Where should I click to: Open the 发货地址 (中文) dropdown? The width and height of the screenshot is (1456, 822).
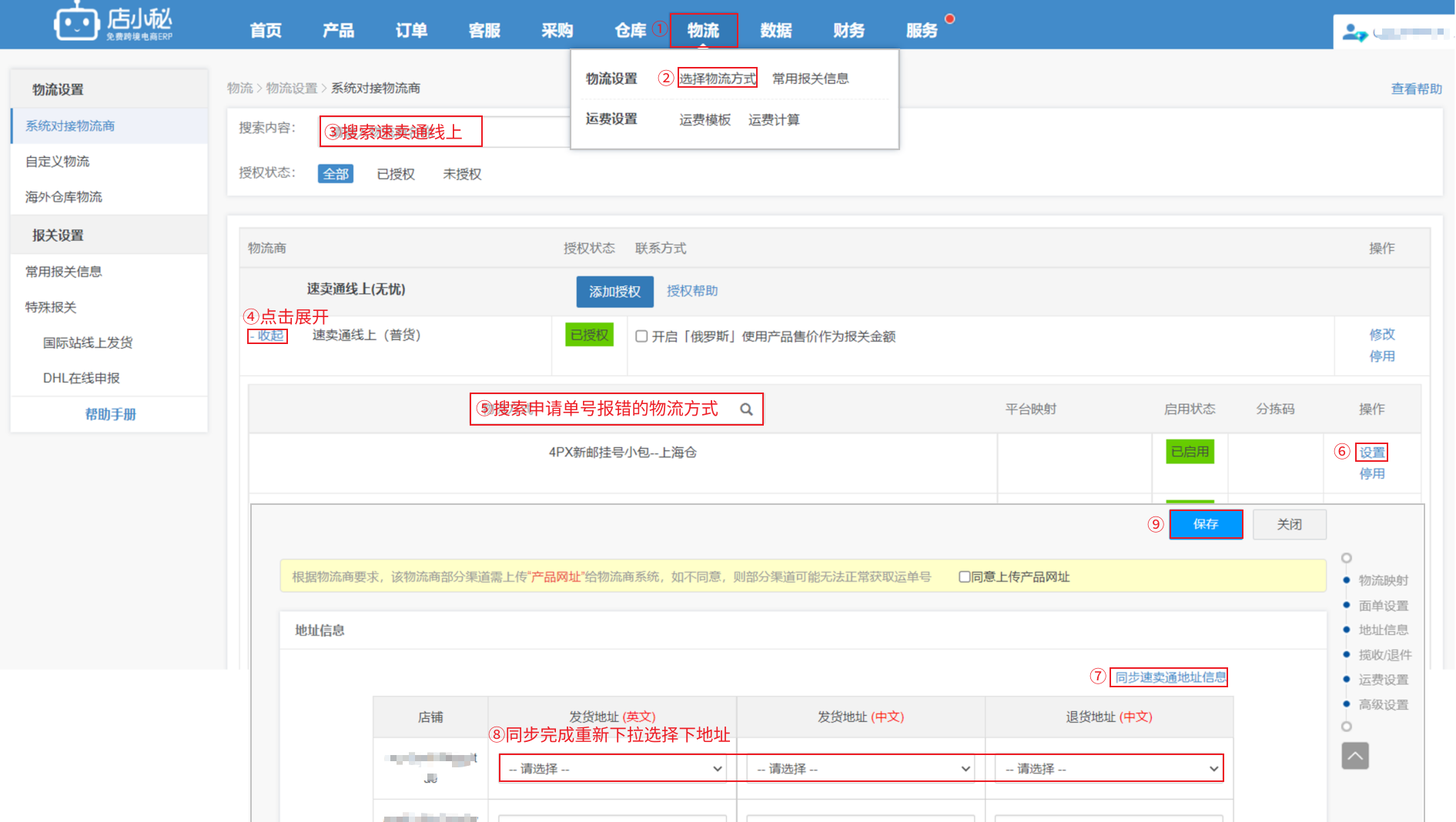861,768
